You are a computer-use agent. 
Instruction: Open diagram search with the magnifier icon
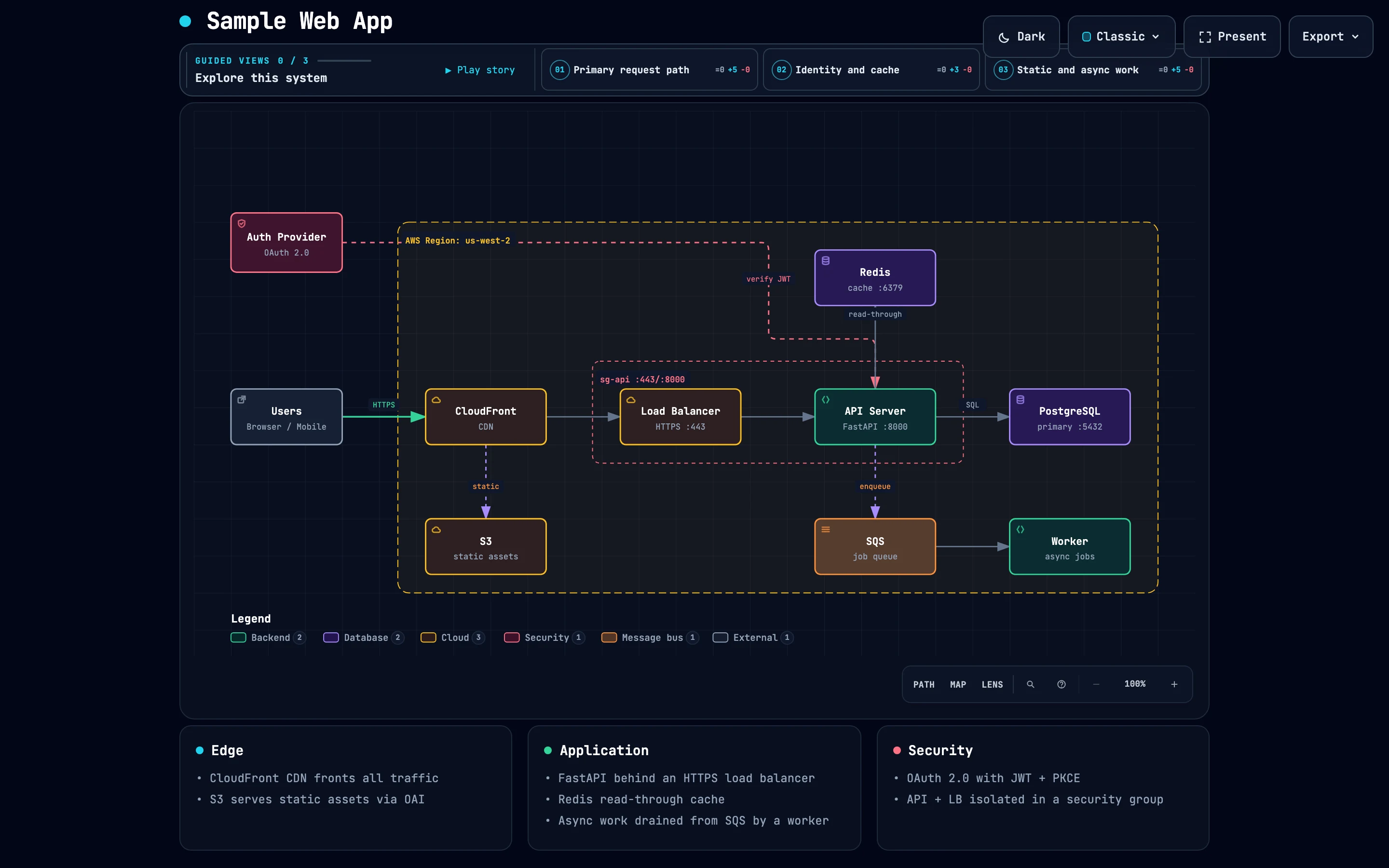coord(1030,684)
